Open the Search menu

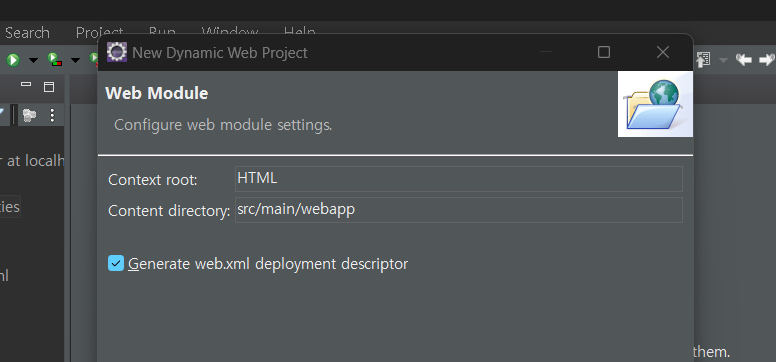coord(27,33)
